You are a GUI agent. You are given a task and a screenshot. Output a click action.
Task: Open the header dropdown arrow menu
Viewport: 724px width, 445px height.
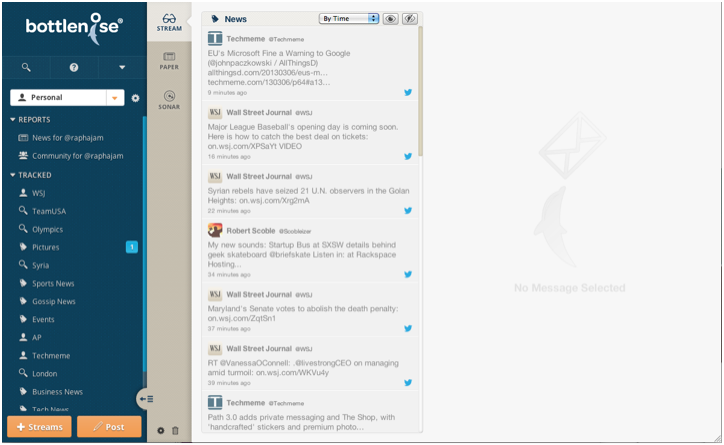[122, 67]
